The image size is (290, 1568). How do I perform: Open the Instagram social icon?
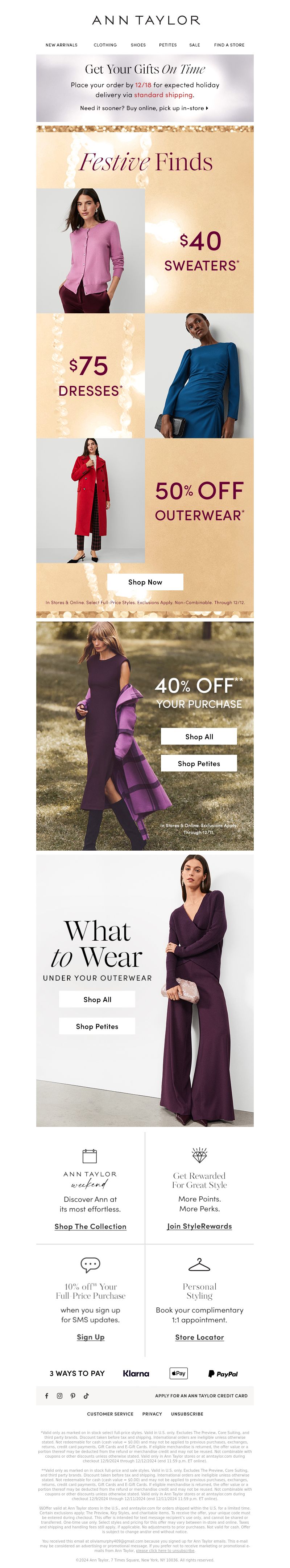click(59, 1395)
